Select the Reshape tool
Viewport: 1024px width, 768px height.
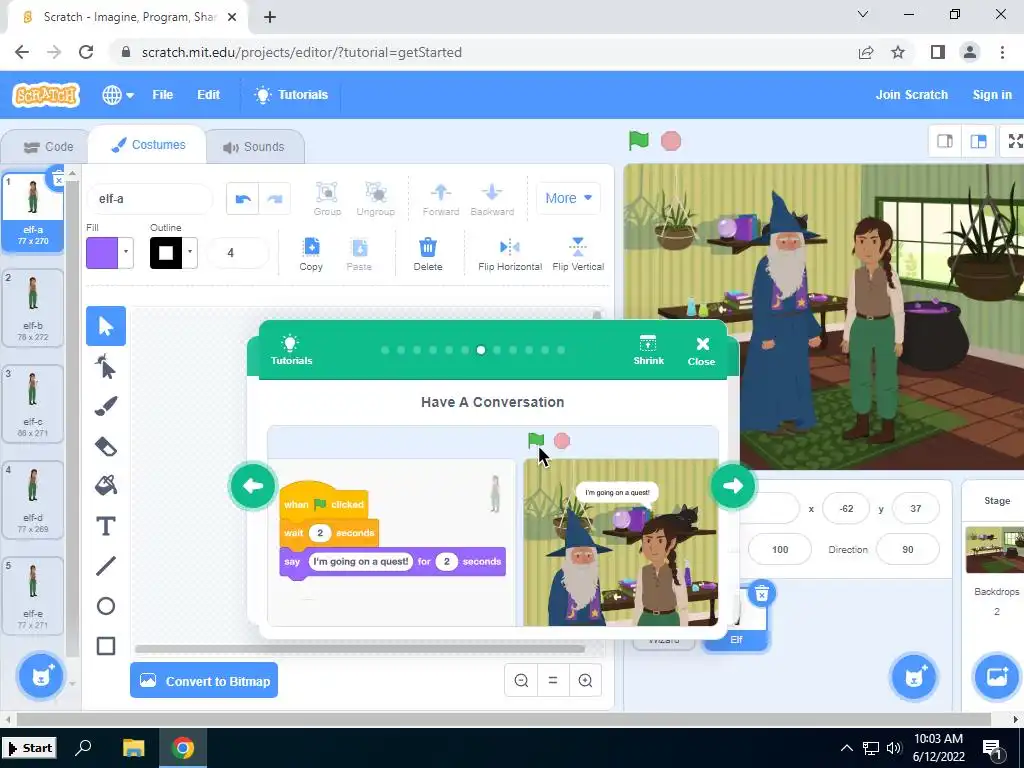coord(106,366)
